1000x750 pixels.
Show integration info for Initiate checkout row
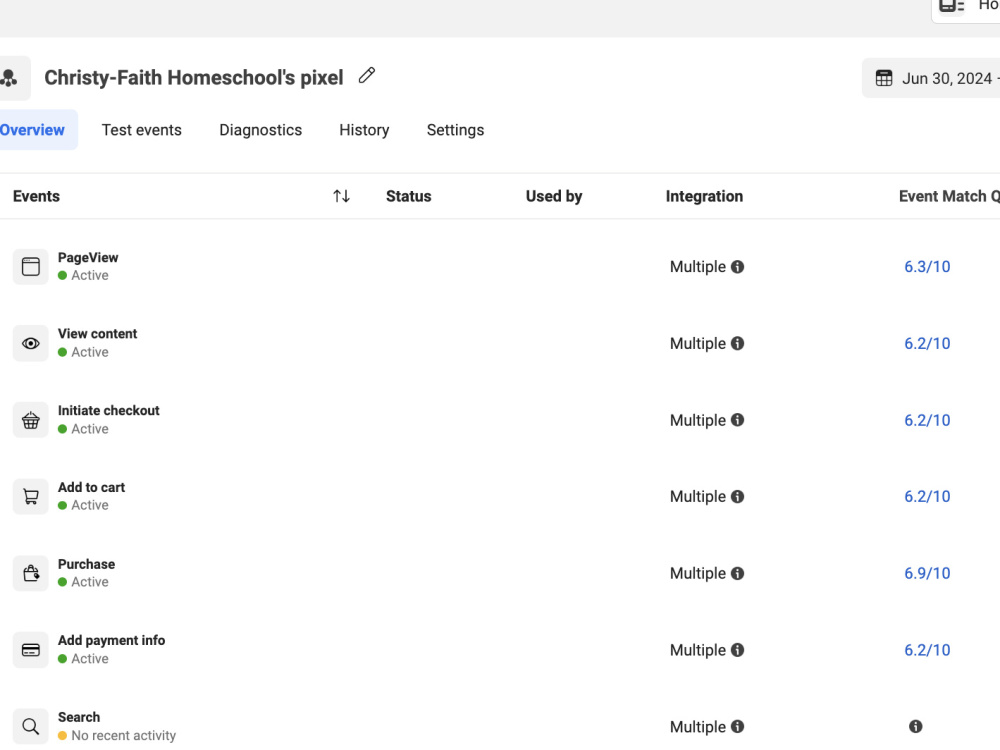click(737, 420)
